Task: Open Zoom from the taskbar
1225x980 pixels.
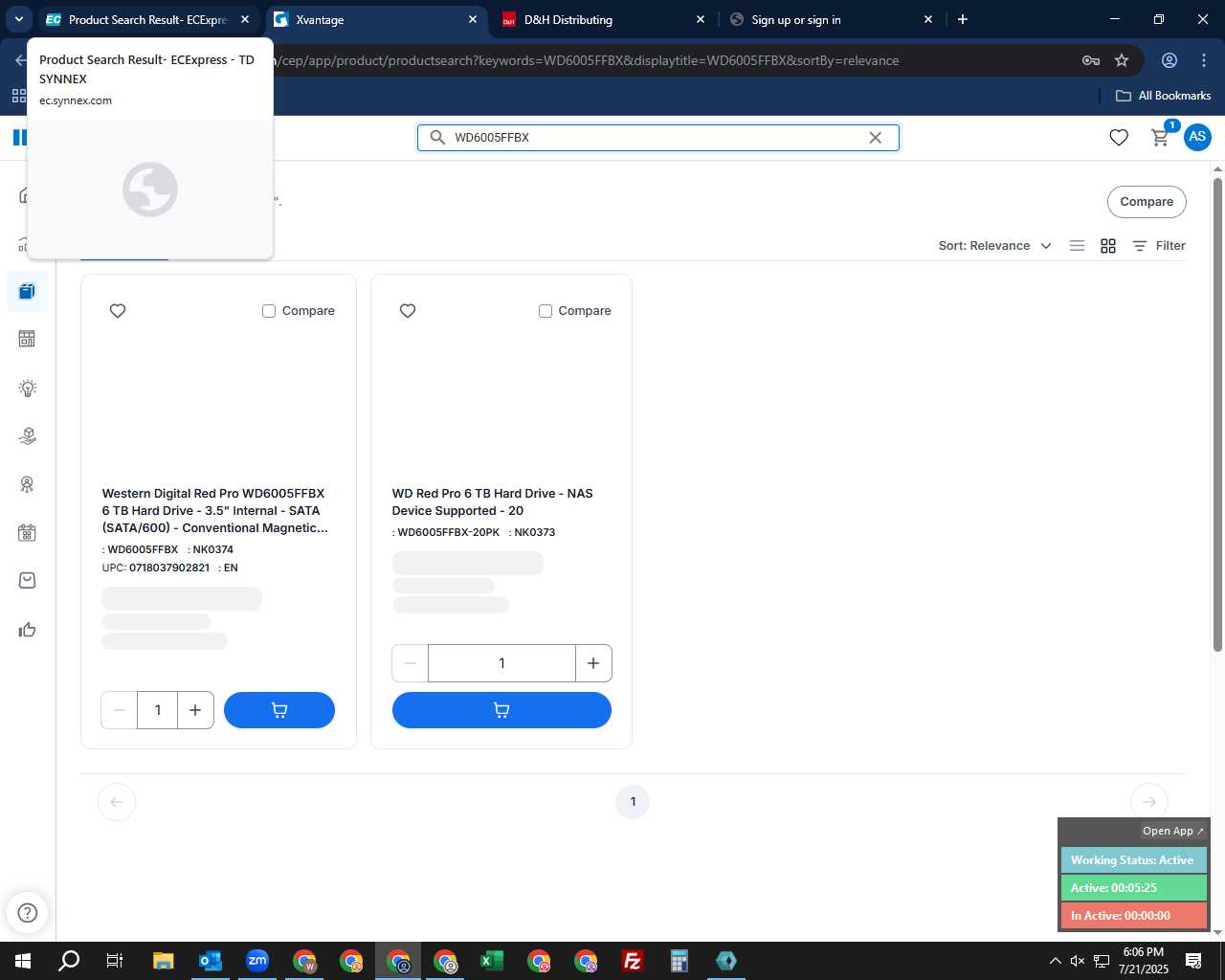Action: coord(256,961)
